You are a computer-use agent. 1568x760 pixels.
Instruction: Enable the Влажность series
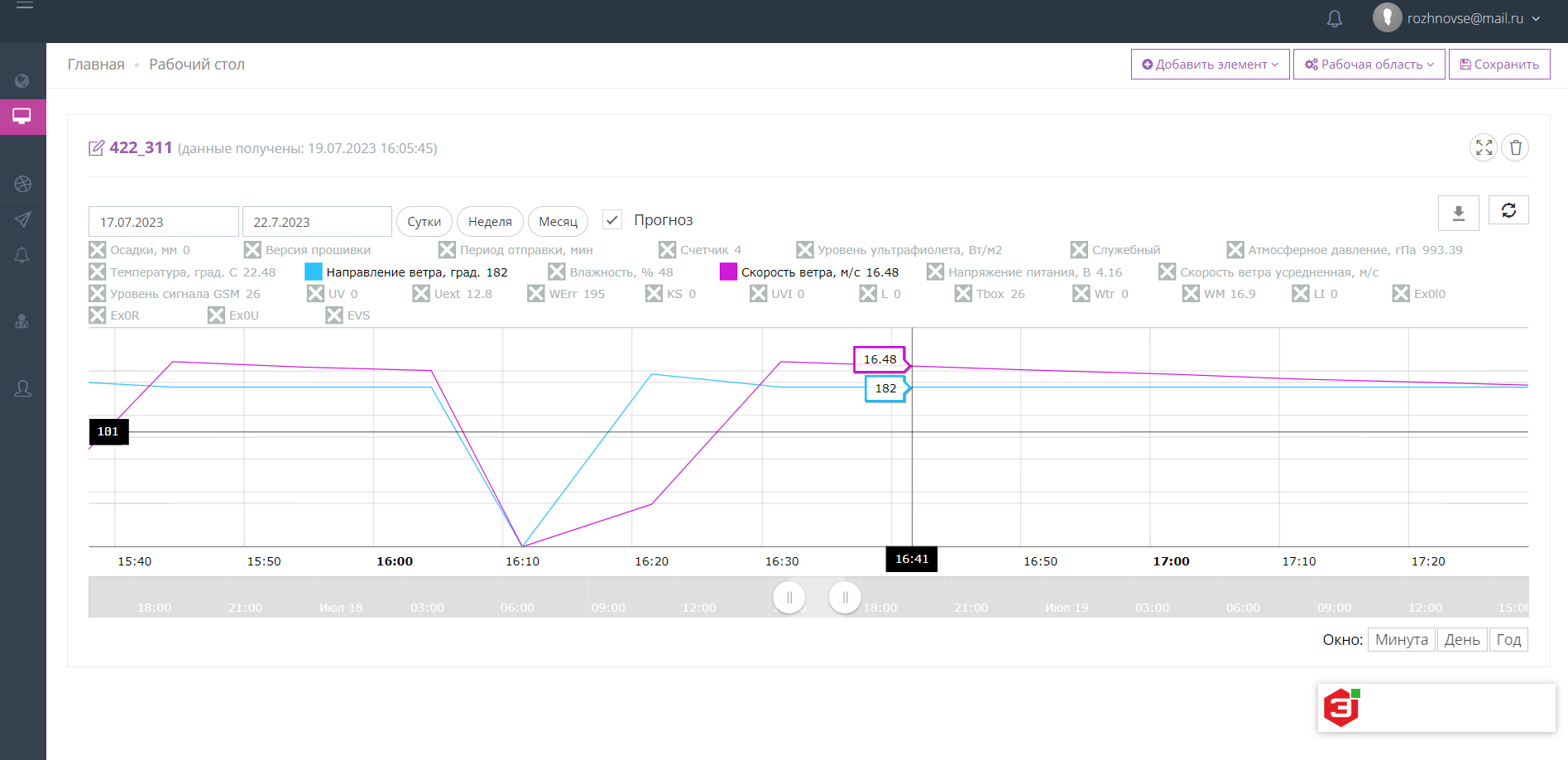(x=557, y=272)
